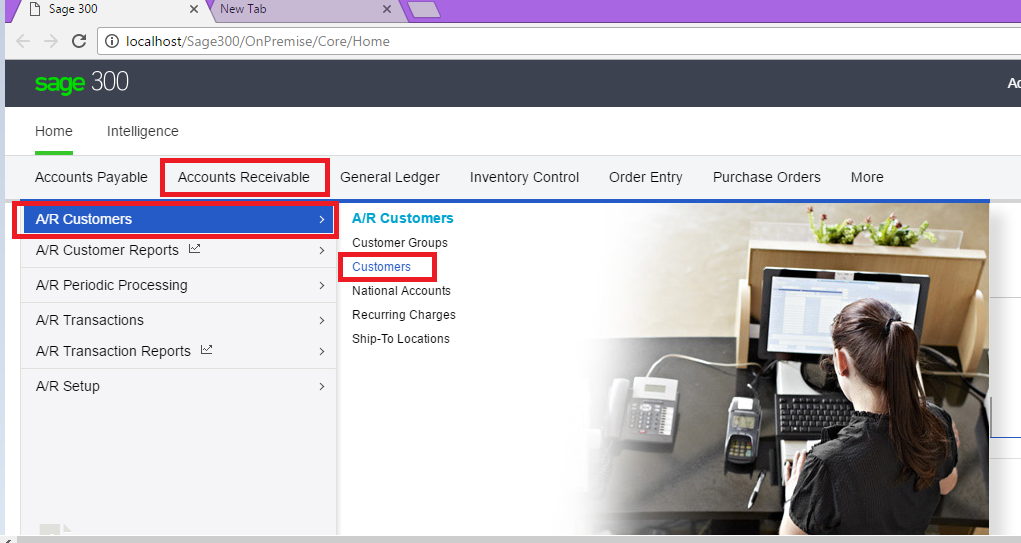Open the General Ledger menu
Image resolution: width=1021 pixels, height=543 pixels.
389,177
